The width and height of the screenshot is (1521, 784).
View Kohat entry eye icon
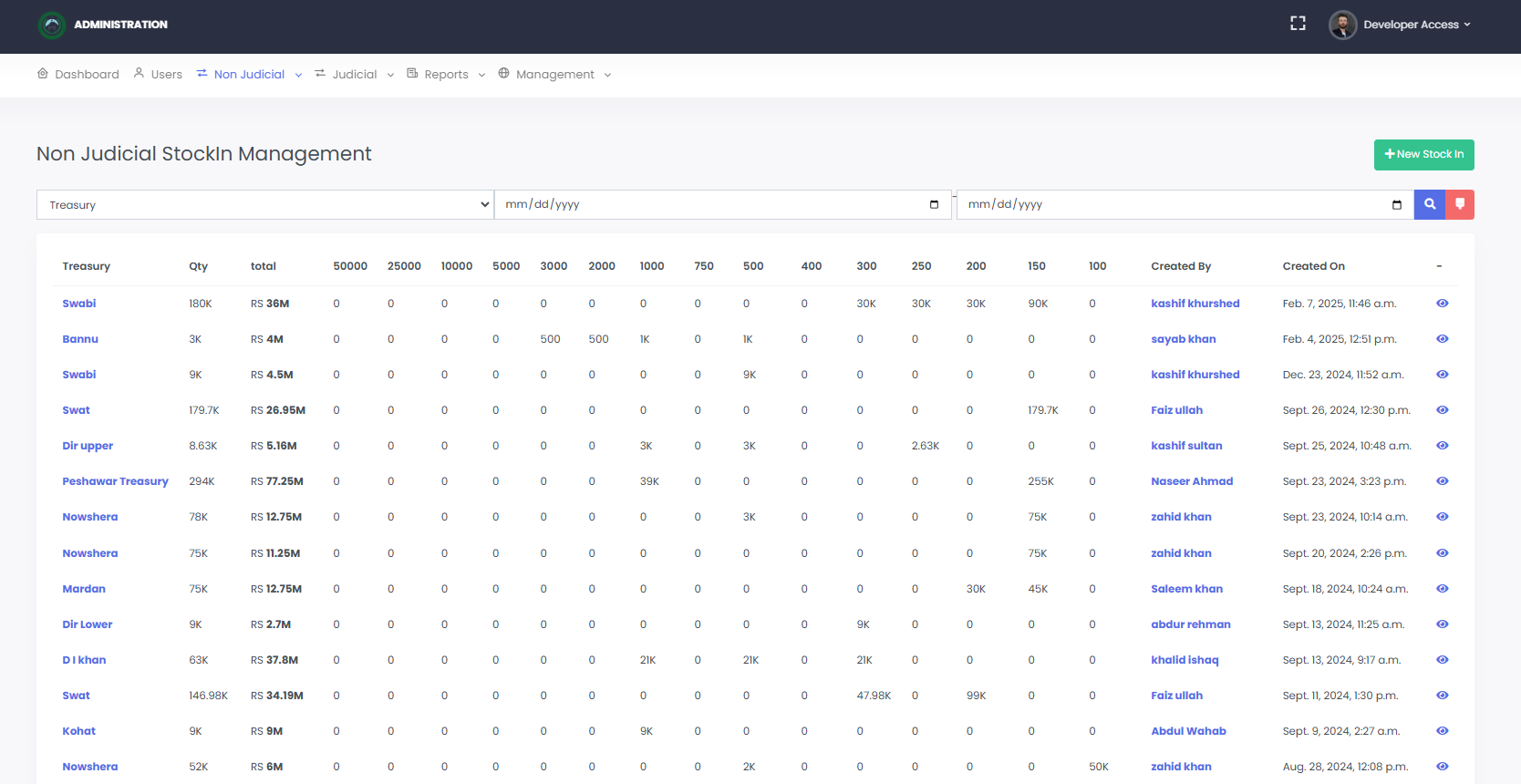coord(1443,731)
